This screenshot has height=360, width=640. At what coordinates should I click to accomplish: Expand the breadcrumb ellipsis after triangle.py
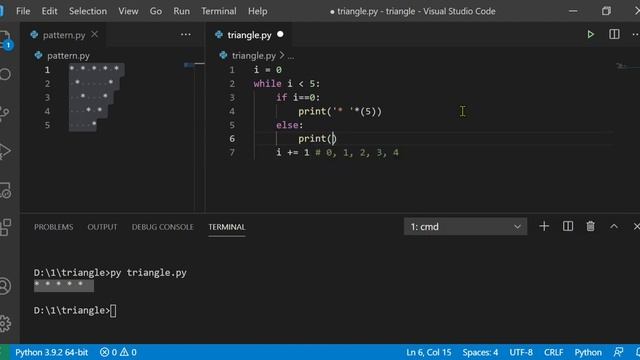coord(291,56)
